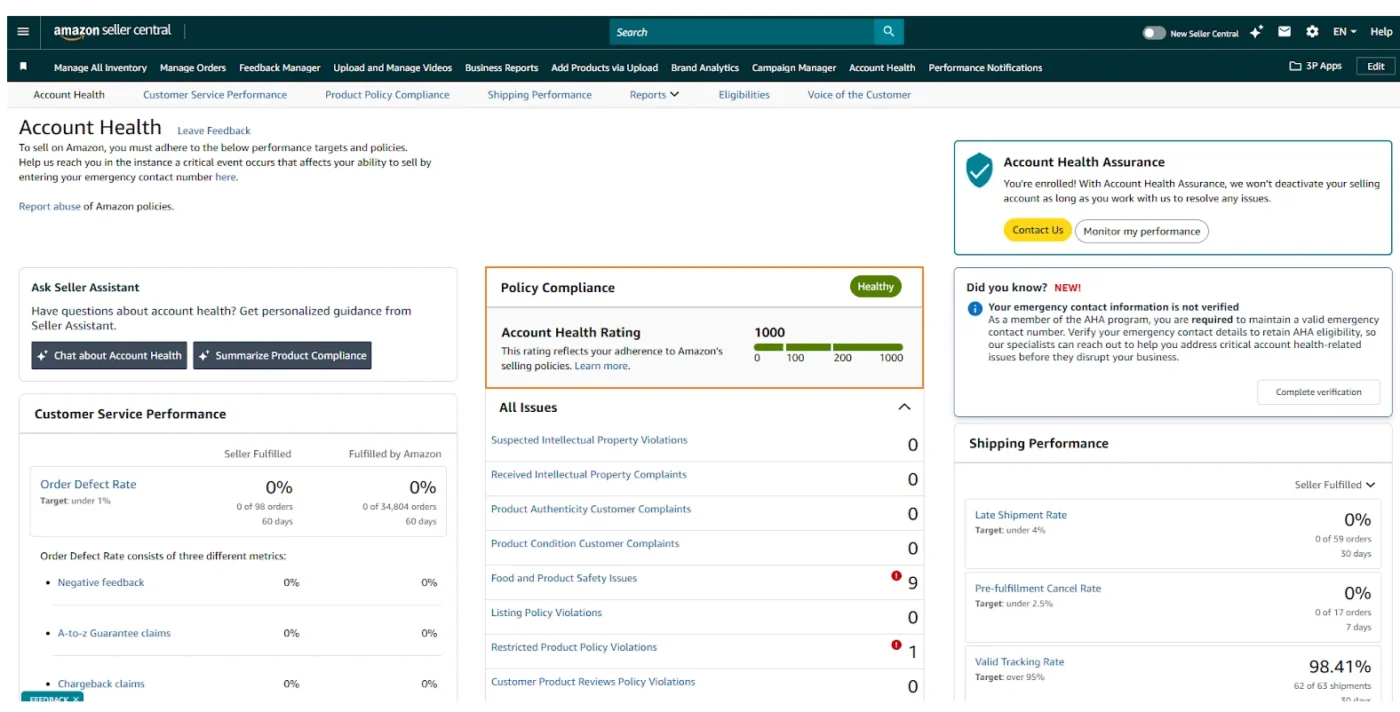Collapse the All Issues section
Image resolution: width=1400 pixels, height=712 pixels.
(904, 407)
